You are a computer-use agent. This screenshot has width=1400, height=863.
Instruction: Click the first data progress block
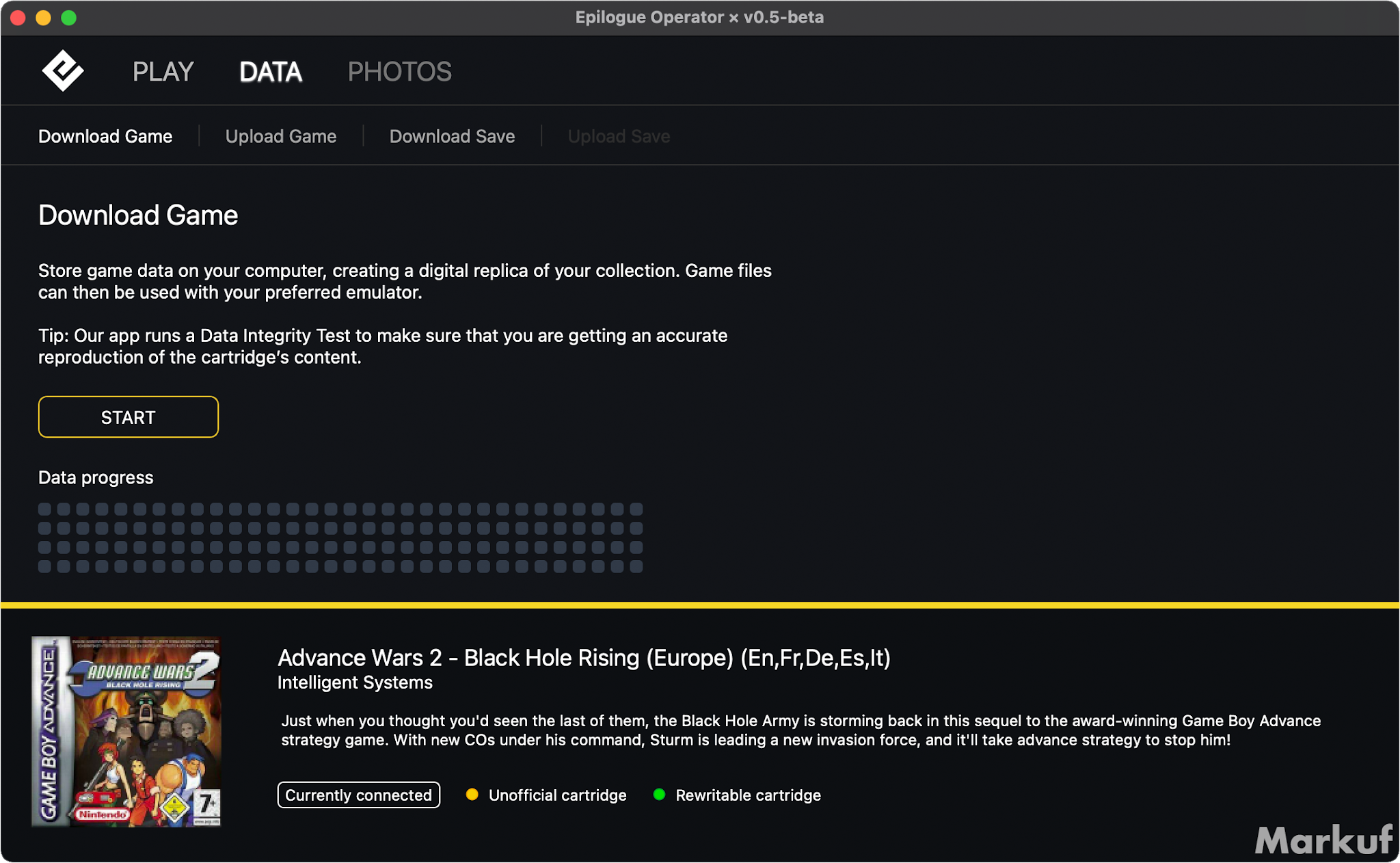coord(44,509)
